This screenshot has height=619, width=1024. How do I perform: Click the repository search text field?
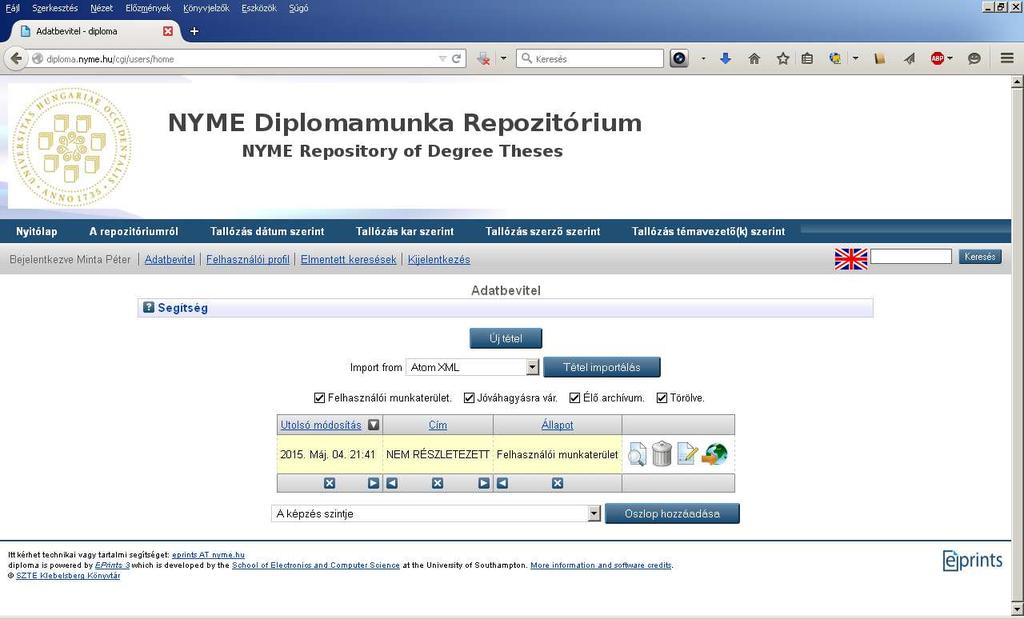[x=910, y=257]
